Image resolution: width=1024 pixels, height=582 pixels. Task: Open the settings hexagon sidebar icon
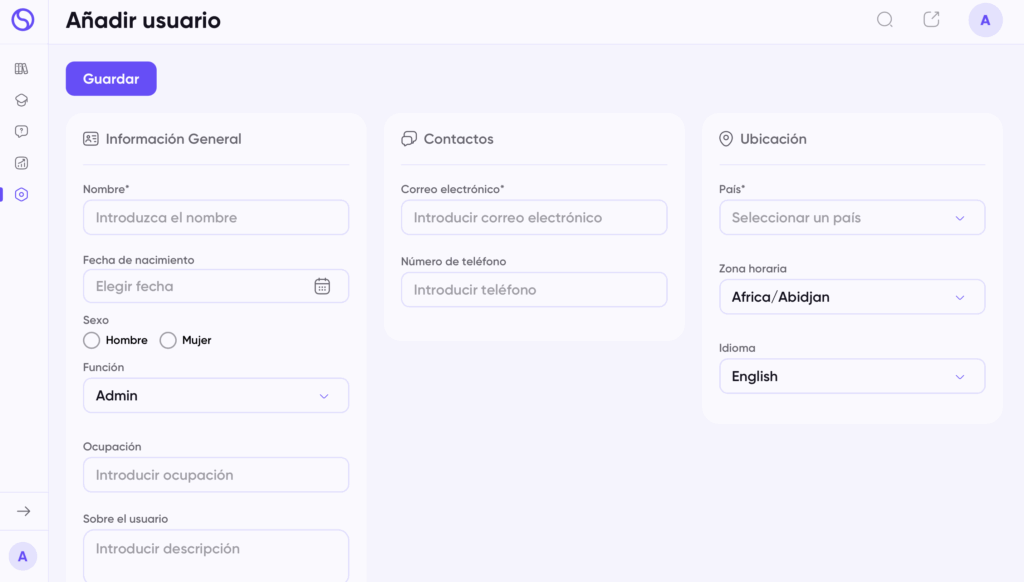click(x=22, y=195)
